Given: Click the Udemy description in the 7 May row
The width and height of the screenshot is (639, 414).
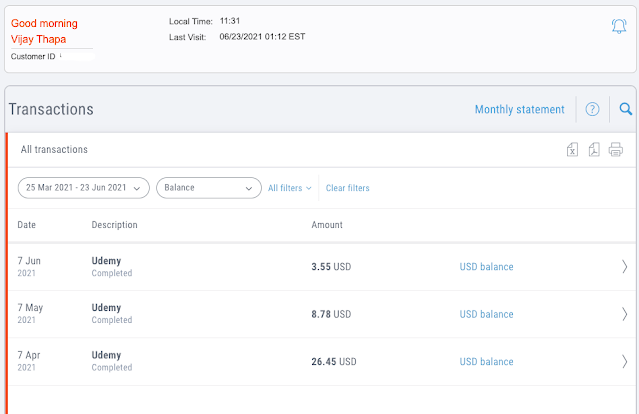Looking at the screenshot, I should (106, 308).
